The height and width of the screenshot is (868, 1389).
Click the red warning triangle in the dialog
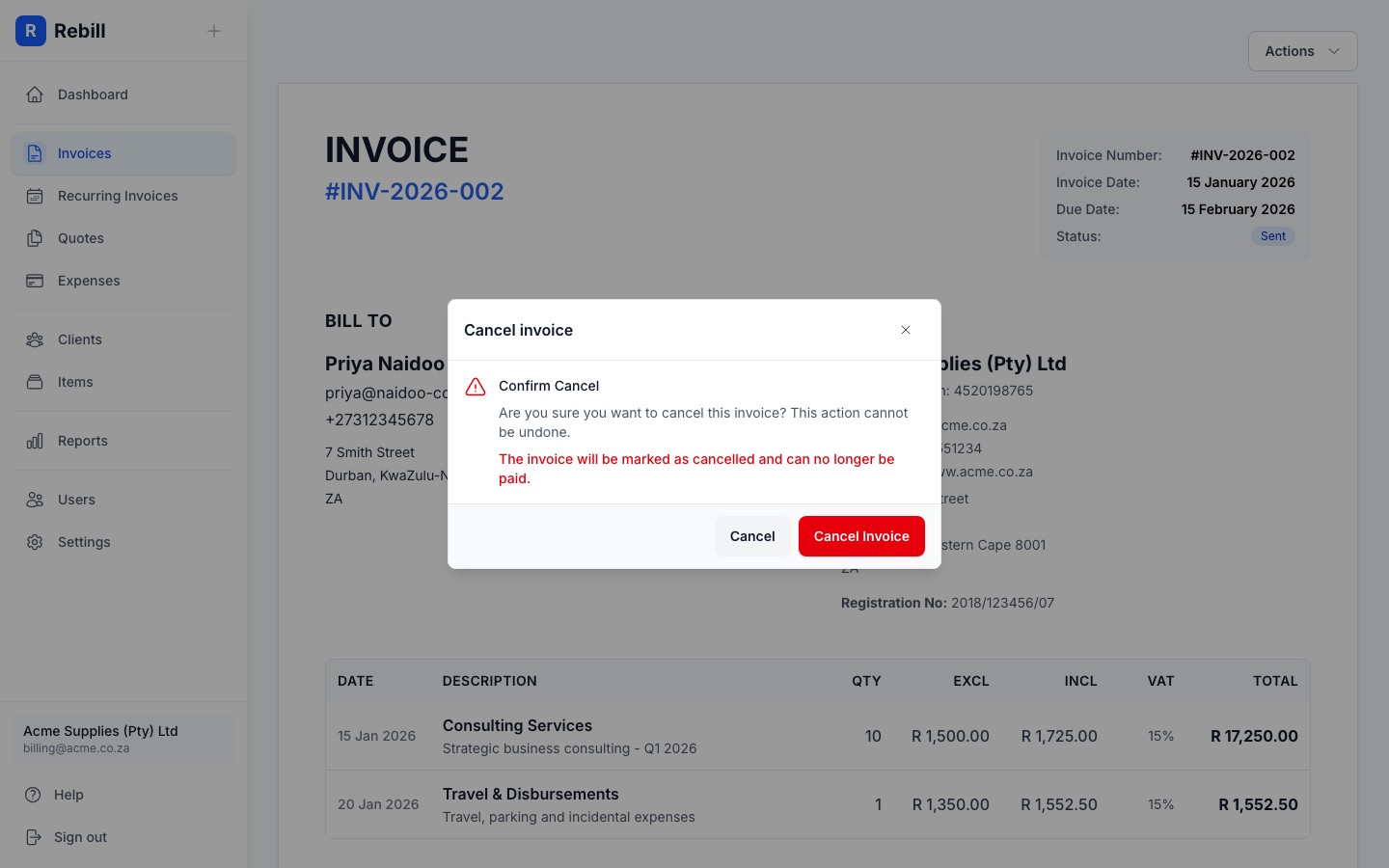click(476, 386)
